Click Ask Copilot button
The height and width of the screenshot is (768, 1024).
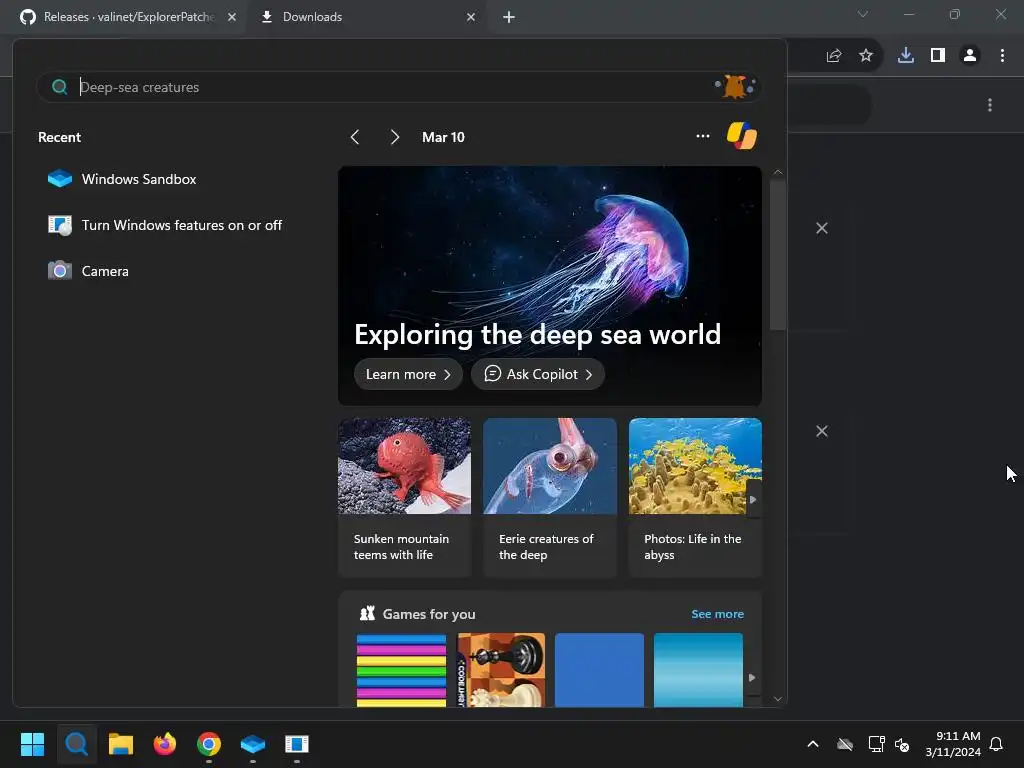[538, 374]
